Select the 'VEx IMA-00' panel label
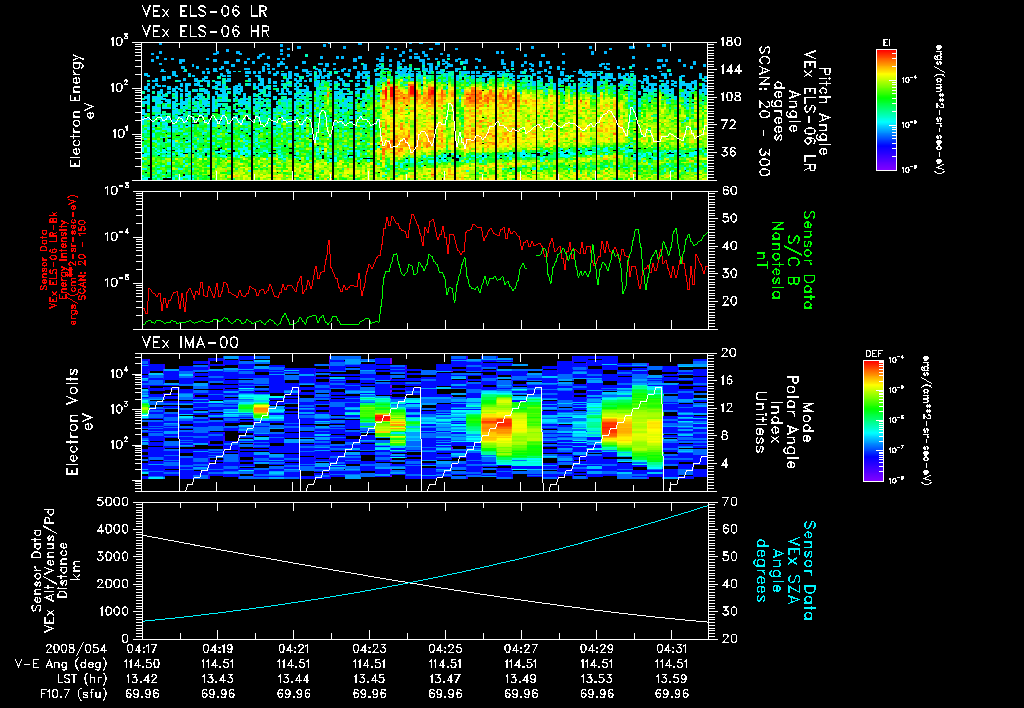The image size is (1024, 708). (x=190, y=343)
